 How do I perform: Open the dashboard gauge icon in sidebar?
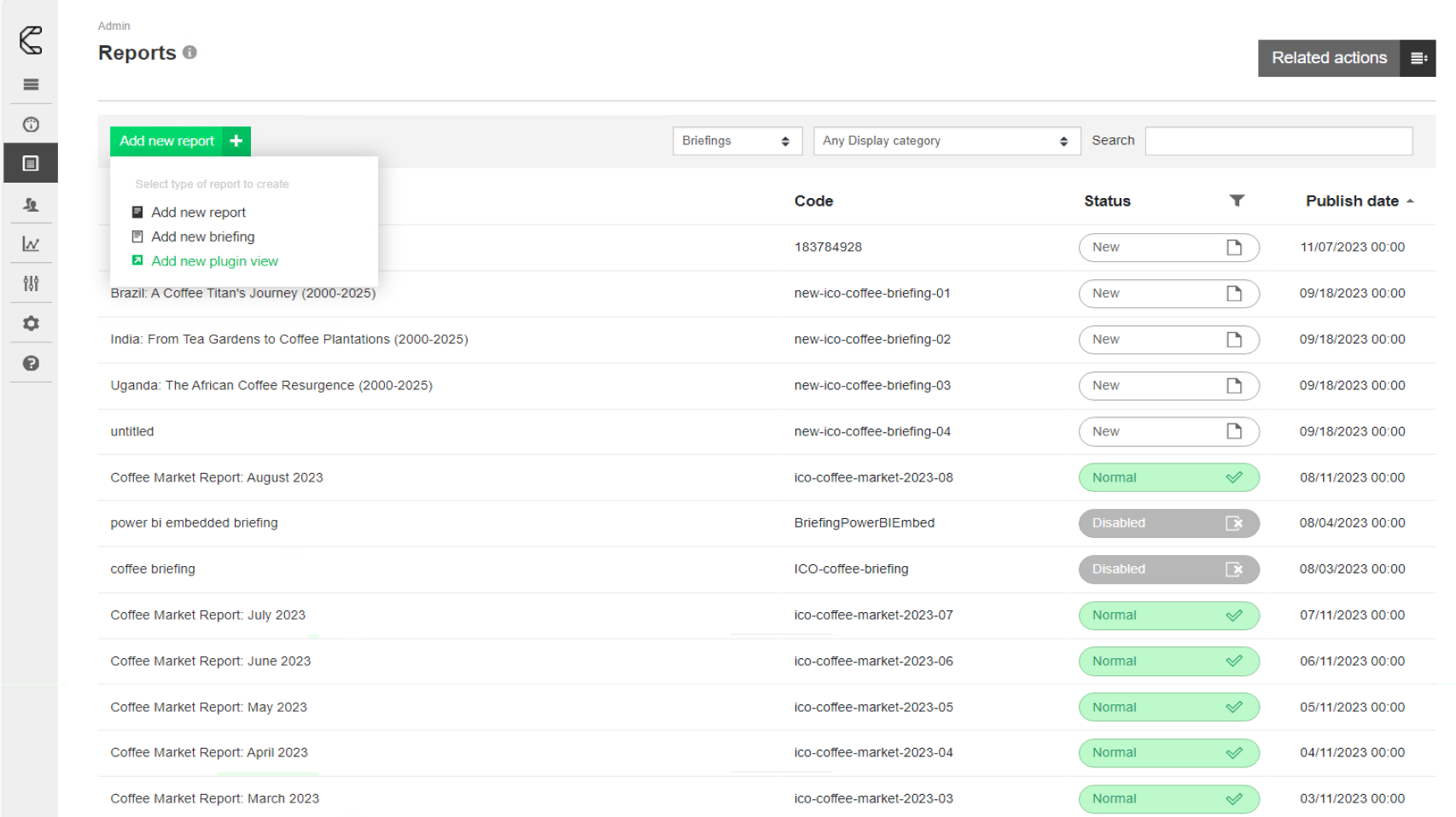click(x=31, y=125)
